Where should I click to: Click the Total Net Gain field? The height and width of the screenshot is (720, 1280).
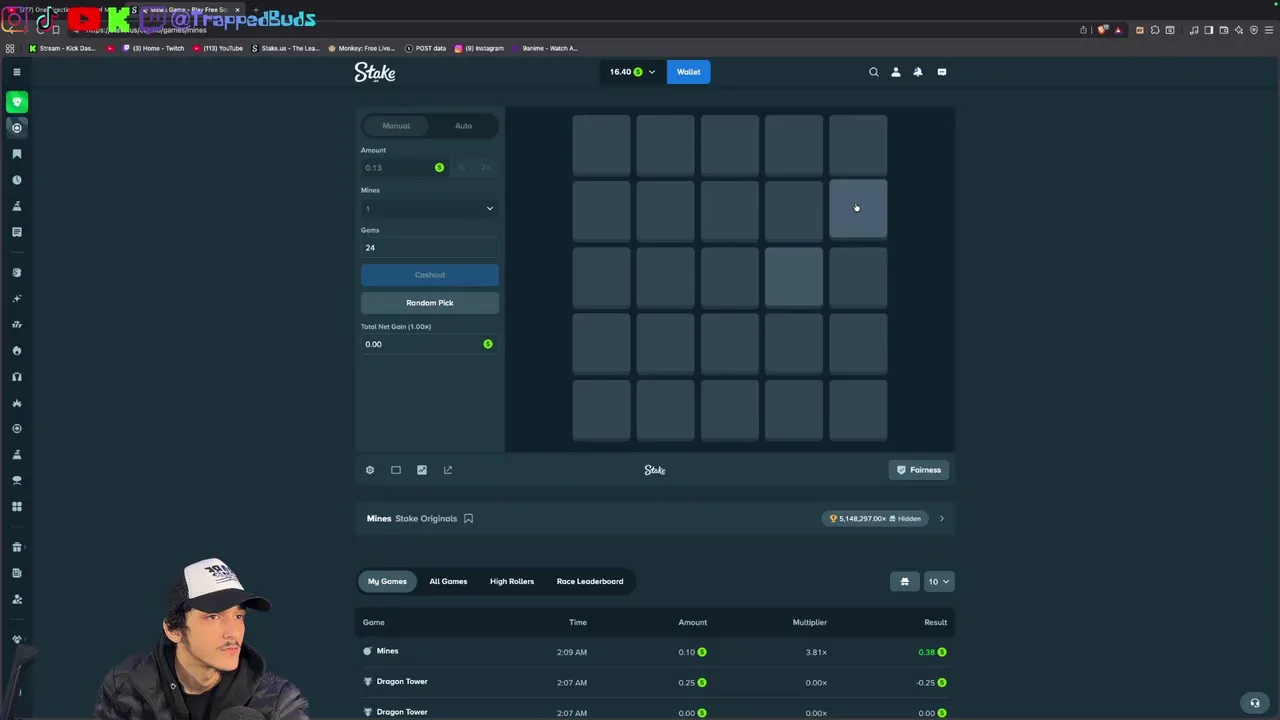tap(429, 344)
